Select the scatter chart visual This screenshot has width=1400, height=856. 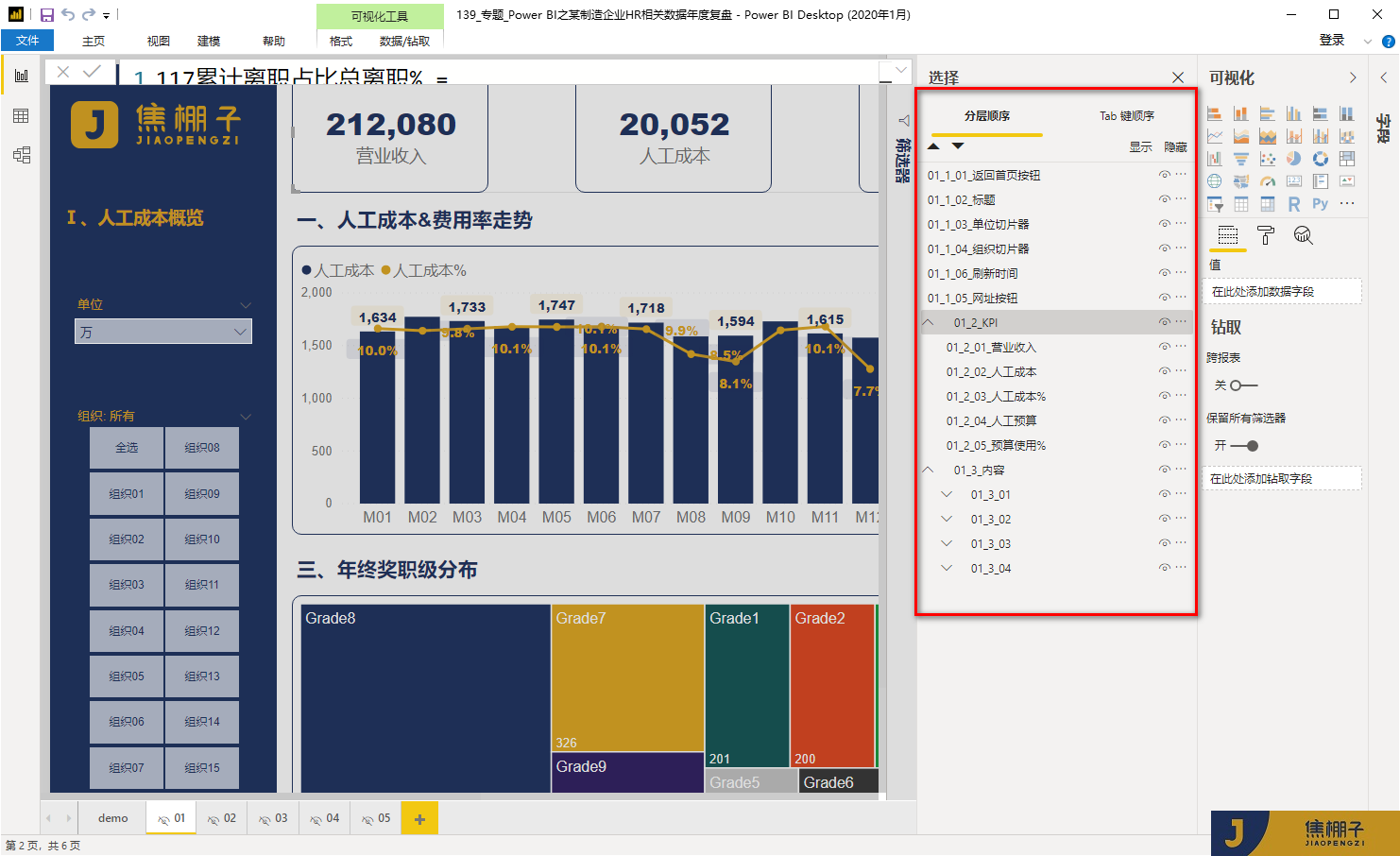(x=1268, y=159)
